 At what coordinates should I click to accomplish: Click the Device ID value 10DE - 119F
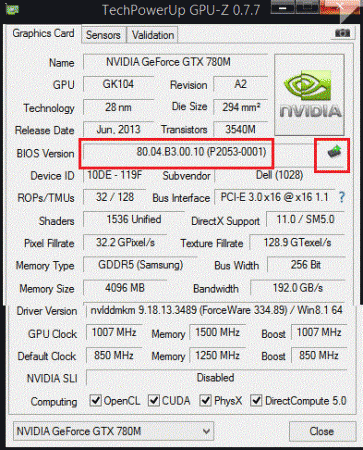tap(115, 175)
